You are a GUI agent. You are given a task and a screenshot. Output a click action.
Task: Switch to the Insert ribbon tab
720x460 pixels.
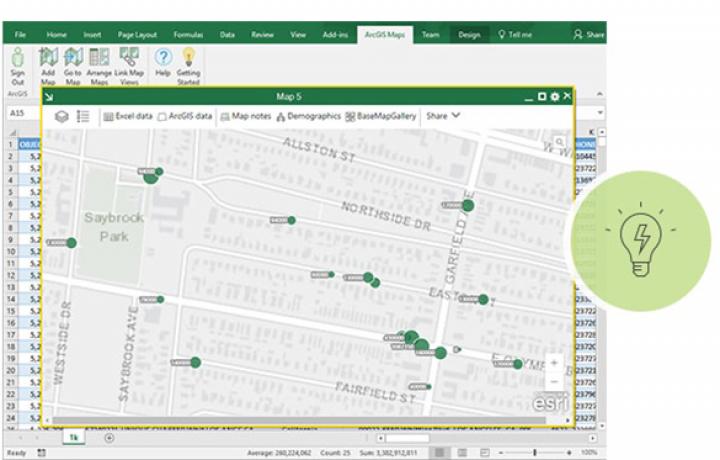coord(92,35)
